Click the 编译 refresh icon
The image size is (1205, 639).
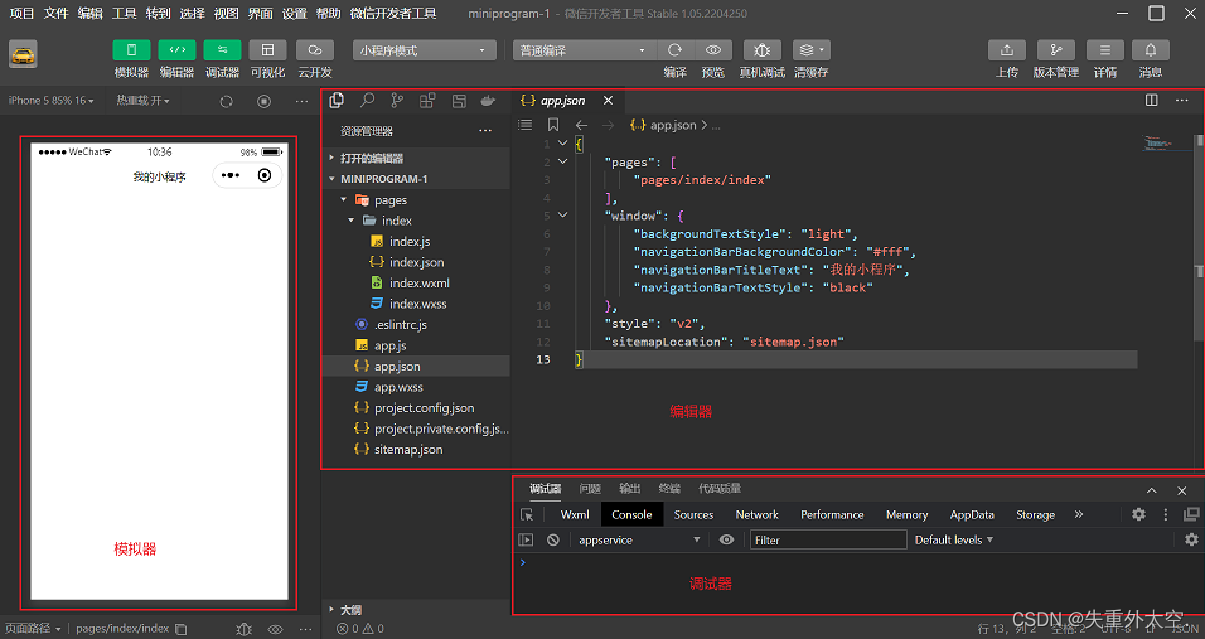pos(675,50)
